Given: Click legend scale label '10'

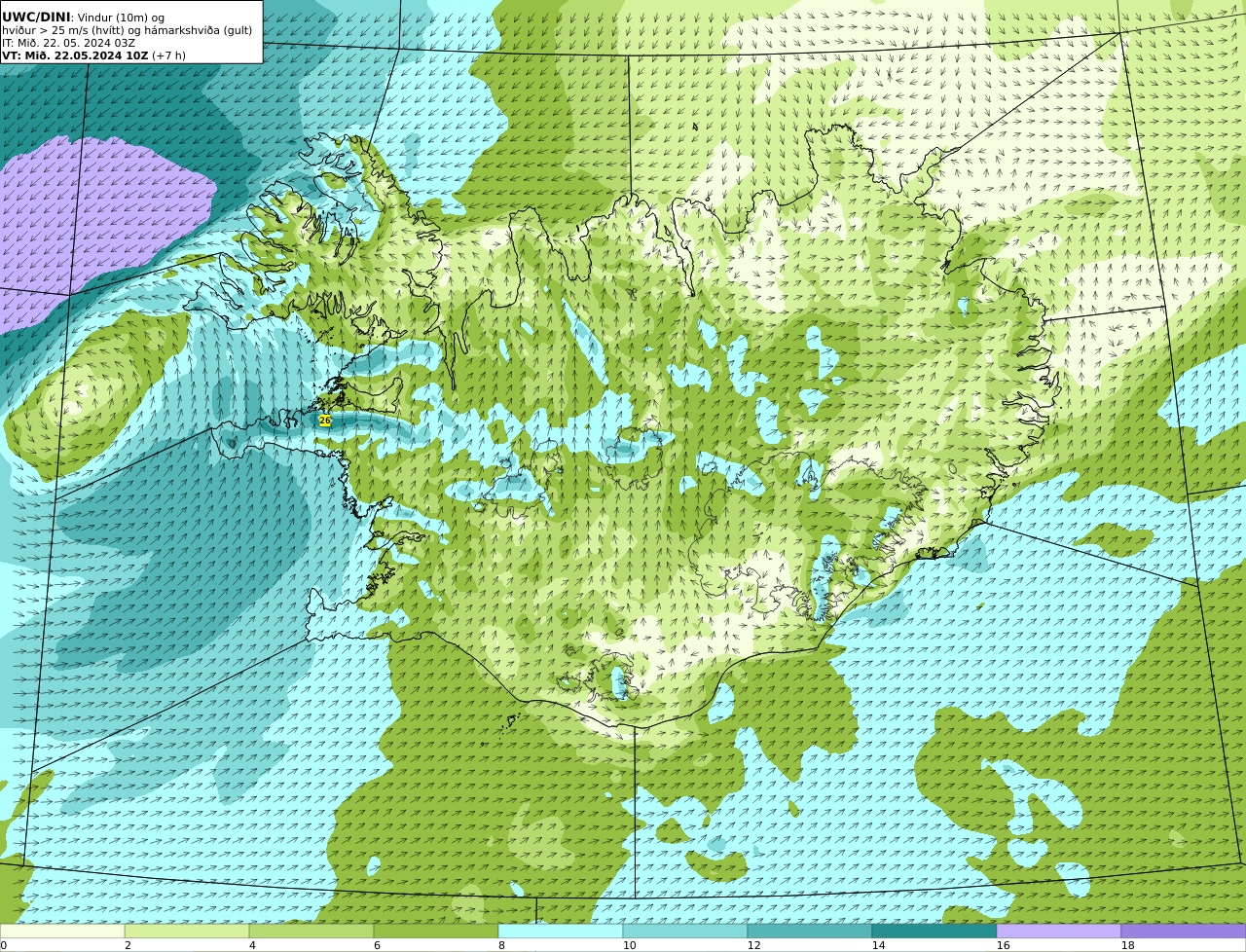Looking at the screenshot, I should coord(629,945).
